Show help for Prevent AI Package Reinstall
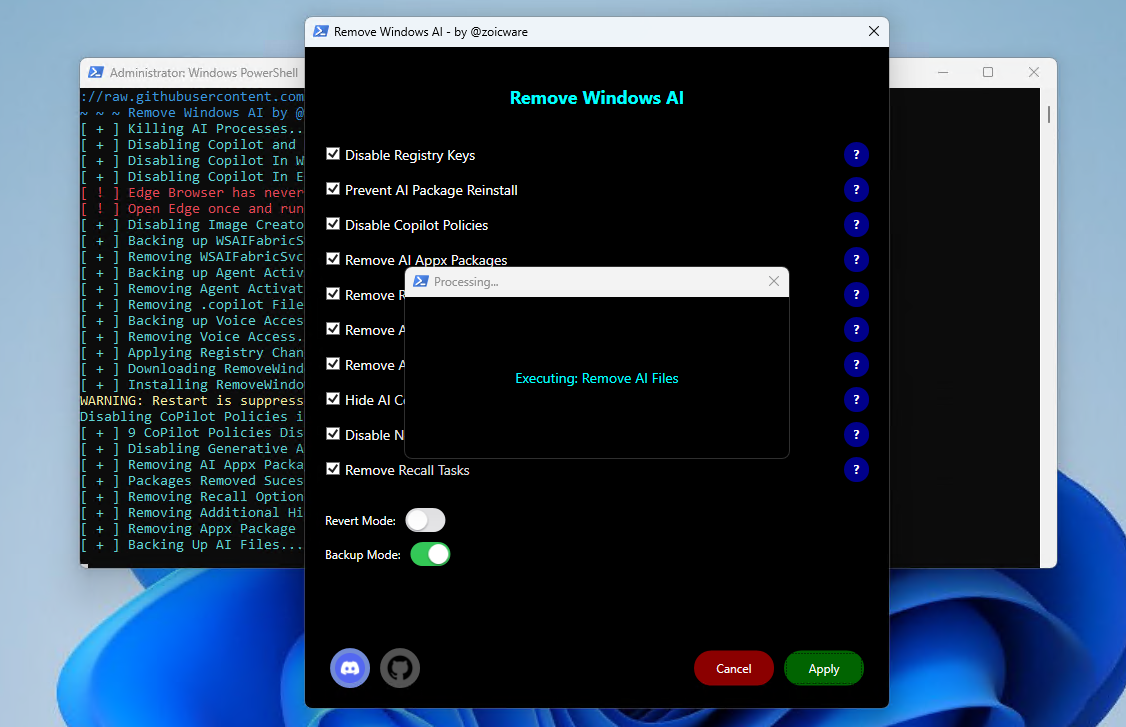This screenshot has height=727, width=1126. (856, 190)
